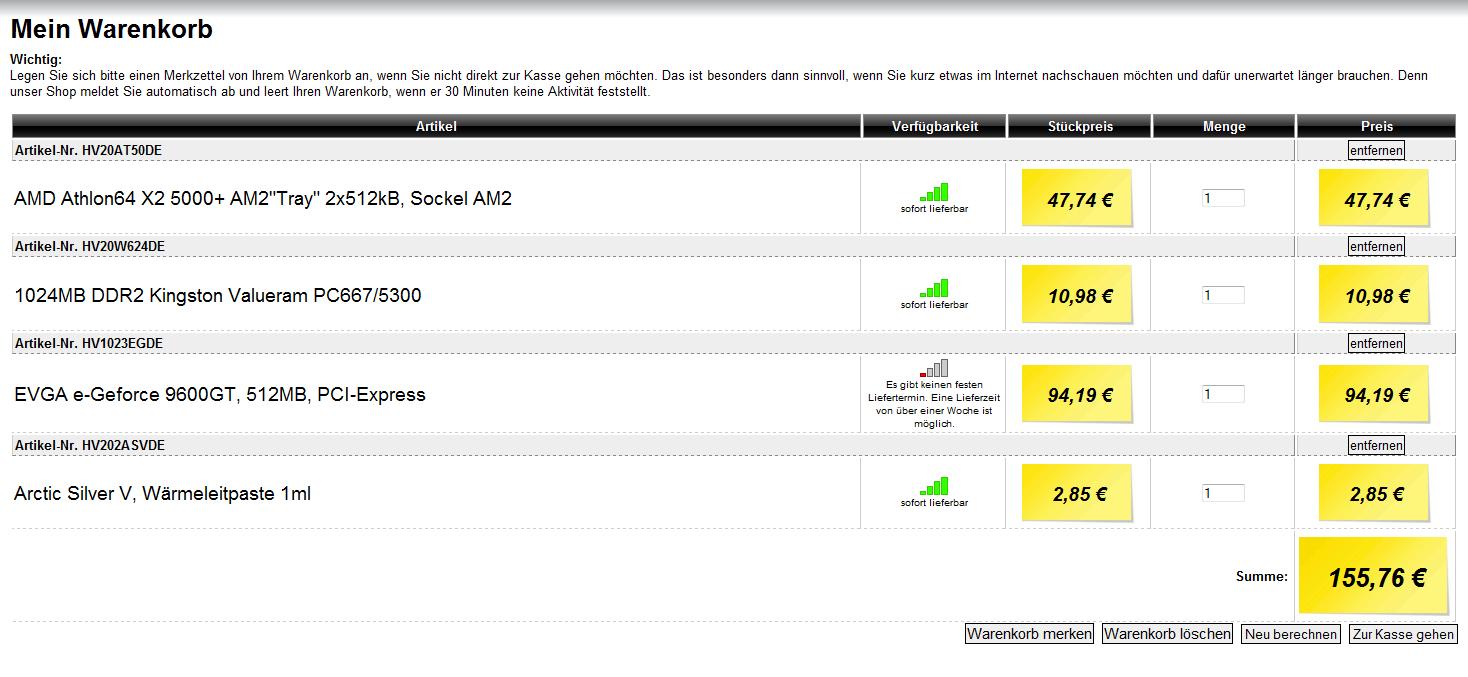The width and height of the screenshot is (1468, 677).
Task: Click the EVGA e-Geforce 9600GT article name
Action: (x=220, y=395)
